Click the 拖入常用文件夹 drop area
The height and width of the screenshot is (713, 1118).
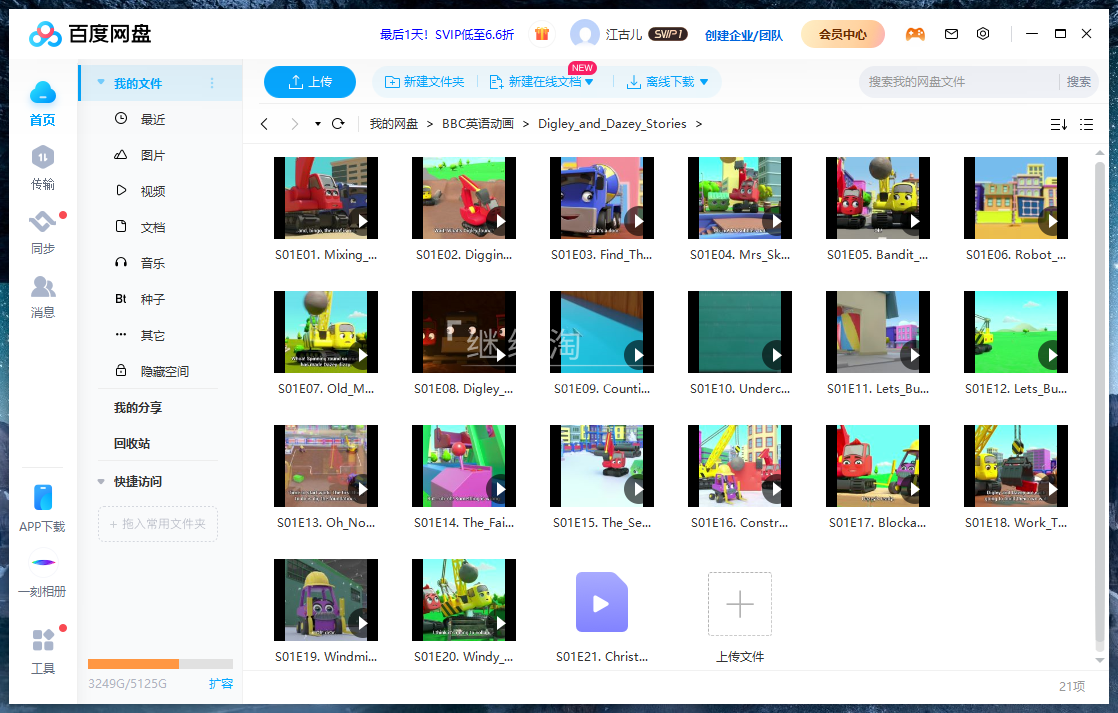pyautogui.click(x=158, y=524)
